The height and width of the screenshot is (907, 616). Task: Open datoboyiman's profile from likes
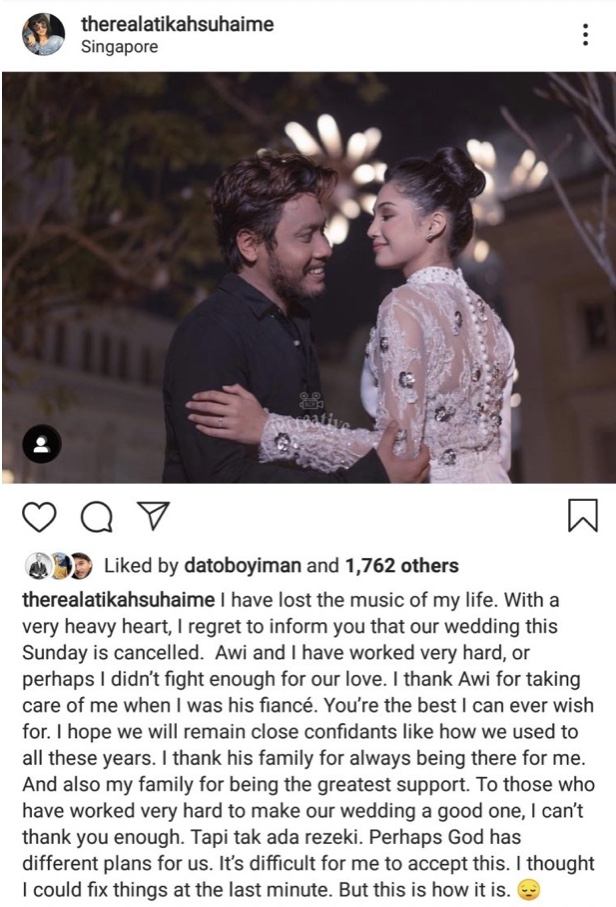tap(242, 565)
